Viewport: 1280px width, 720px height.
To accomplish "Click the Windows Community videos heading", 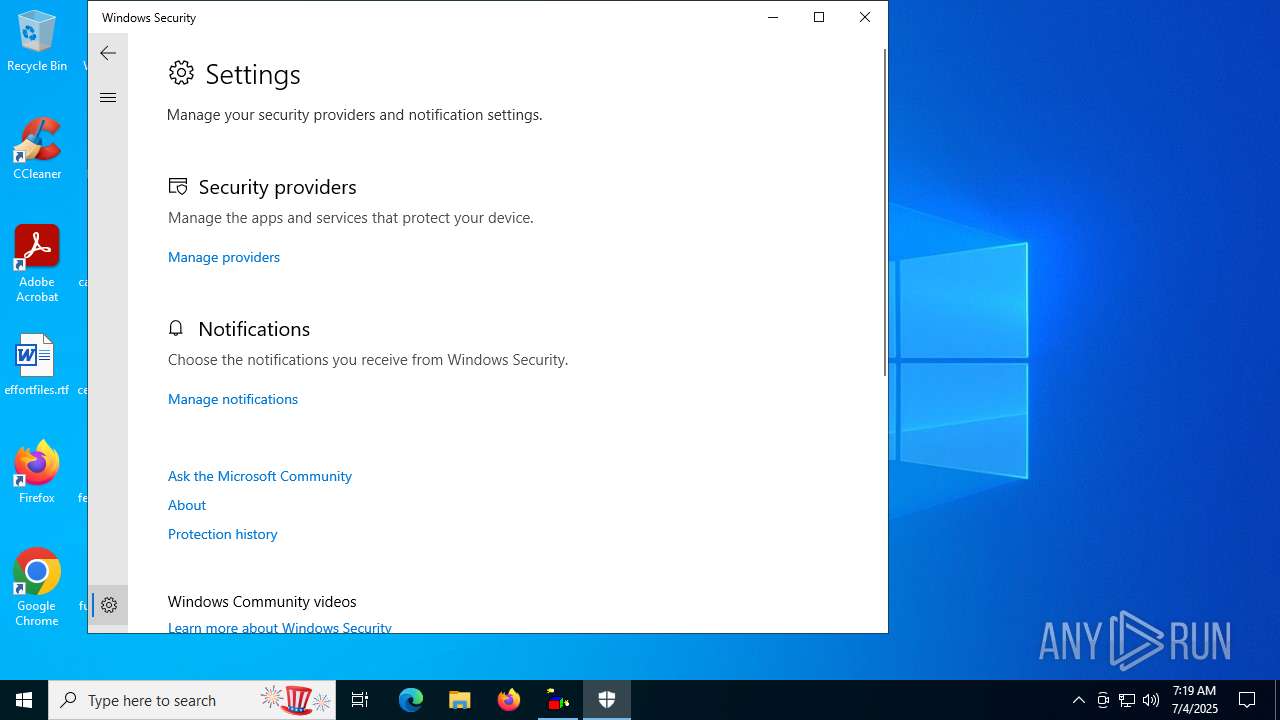I will 262,601.
